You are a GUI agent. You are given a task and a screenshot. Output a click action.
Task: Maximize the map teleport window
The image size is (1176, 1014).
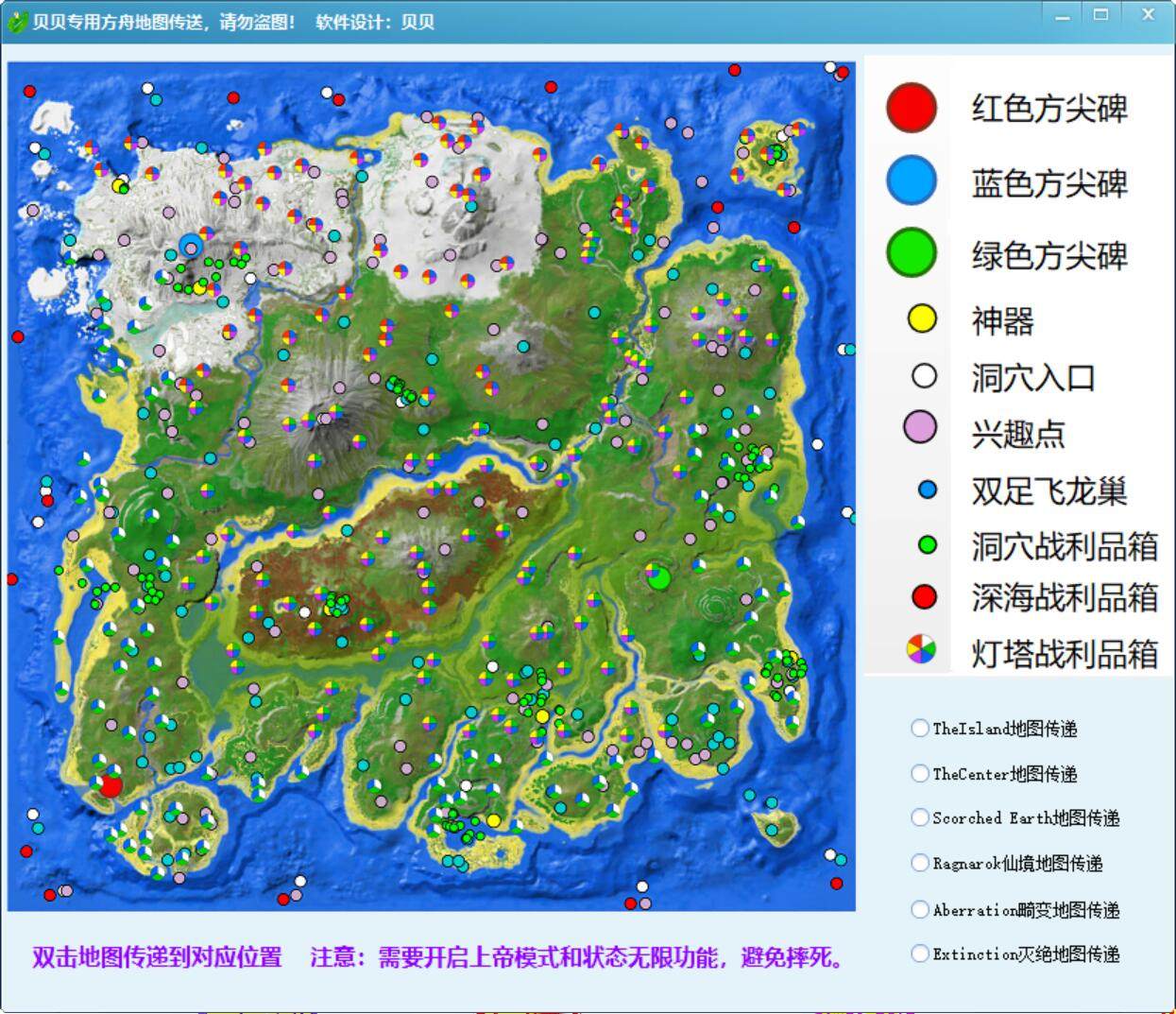point(1101,15)
